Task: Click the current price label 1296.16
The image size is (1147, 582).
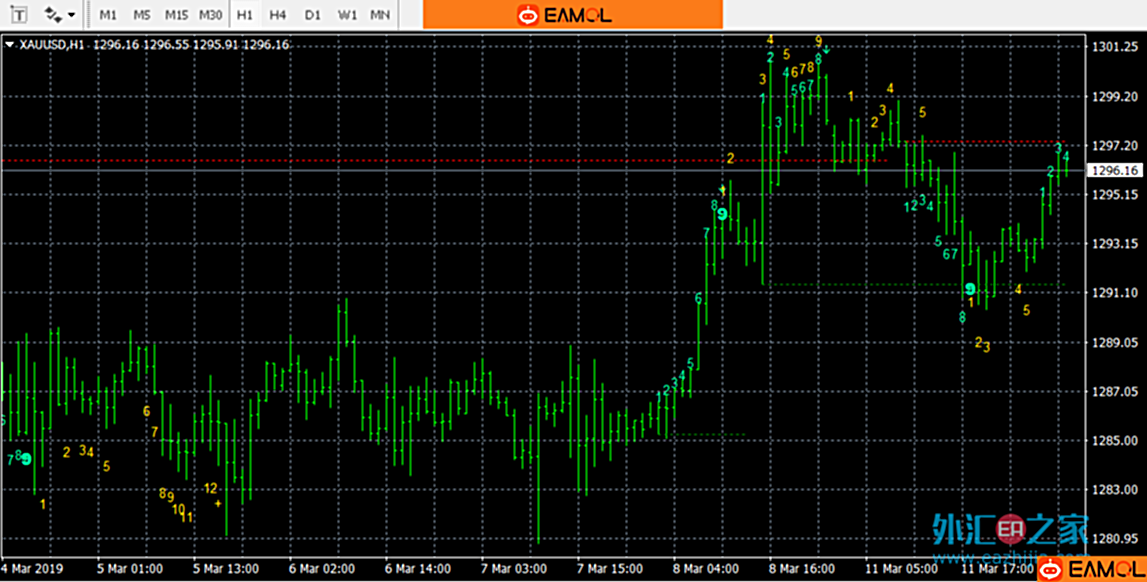Action: click(x=1115, y=171)
